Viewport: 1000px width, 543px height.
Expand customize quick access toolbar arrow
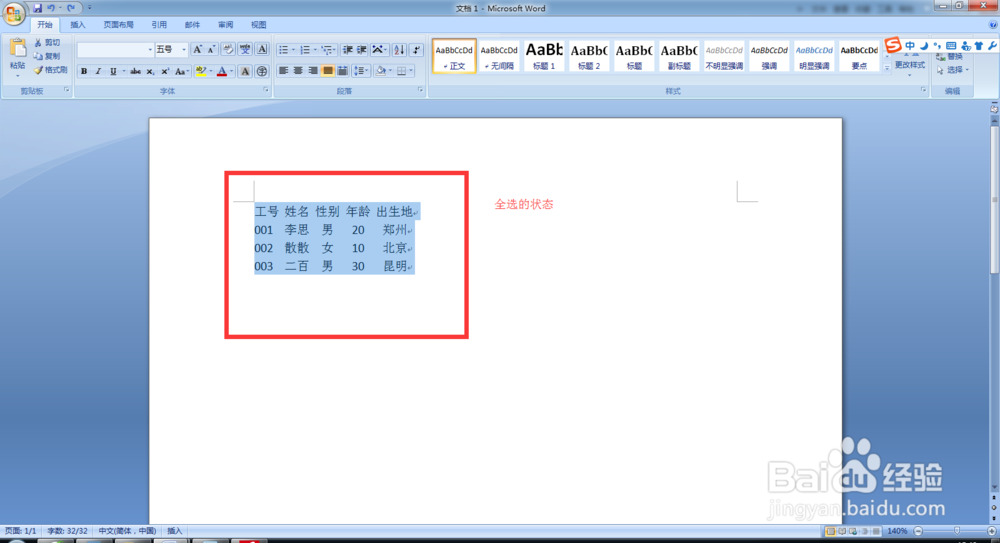[x=89, y=8]
